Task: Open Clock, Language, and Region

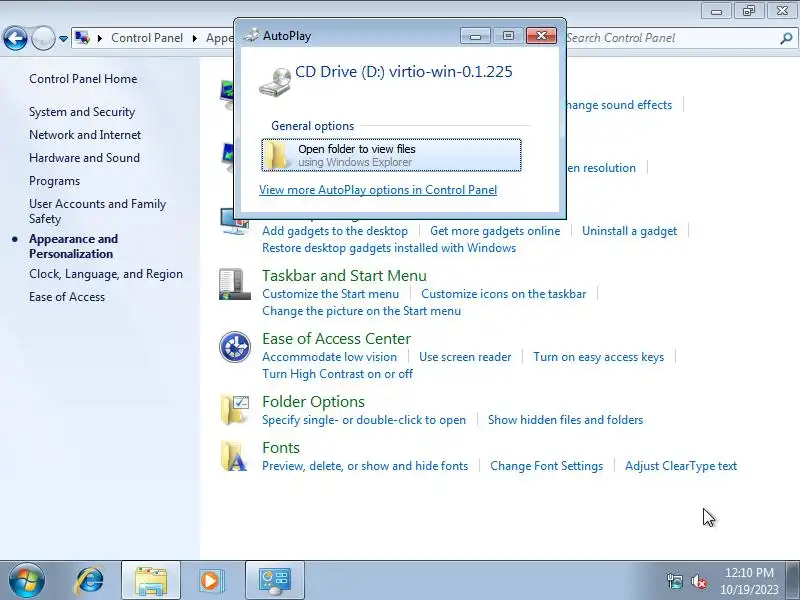Action: tap(106, 274)
